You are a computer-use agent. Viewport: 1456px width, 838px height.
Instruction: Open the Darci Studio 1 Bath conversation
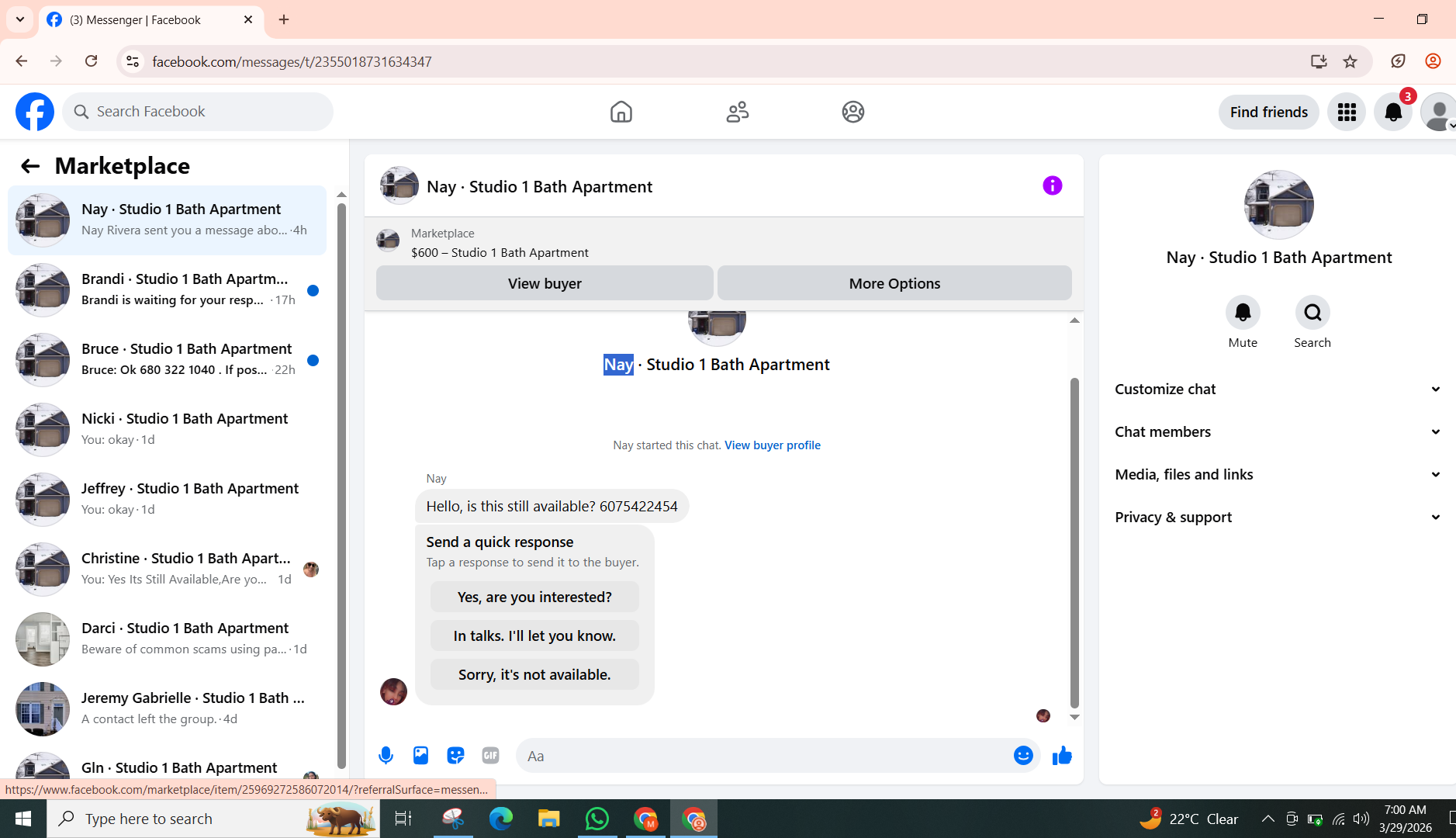[x=167, y=639]
